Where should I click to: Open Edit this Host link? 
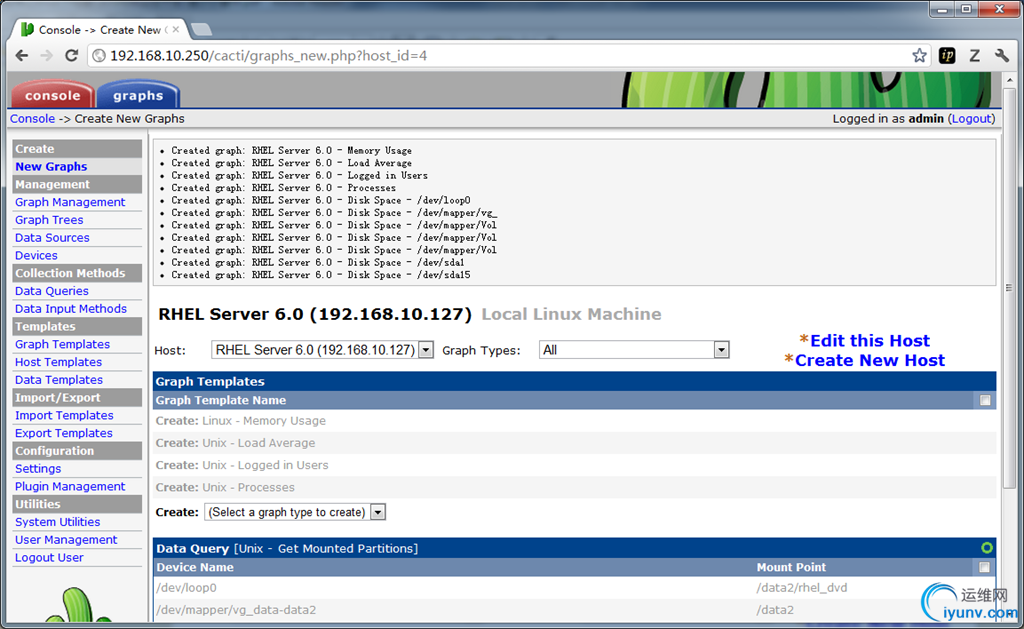(x=870, y=340)
